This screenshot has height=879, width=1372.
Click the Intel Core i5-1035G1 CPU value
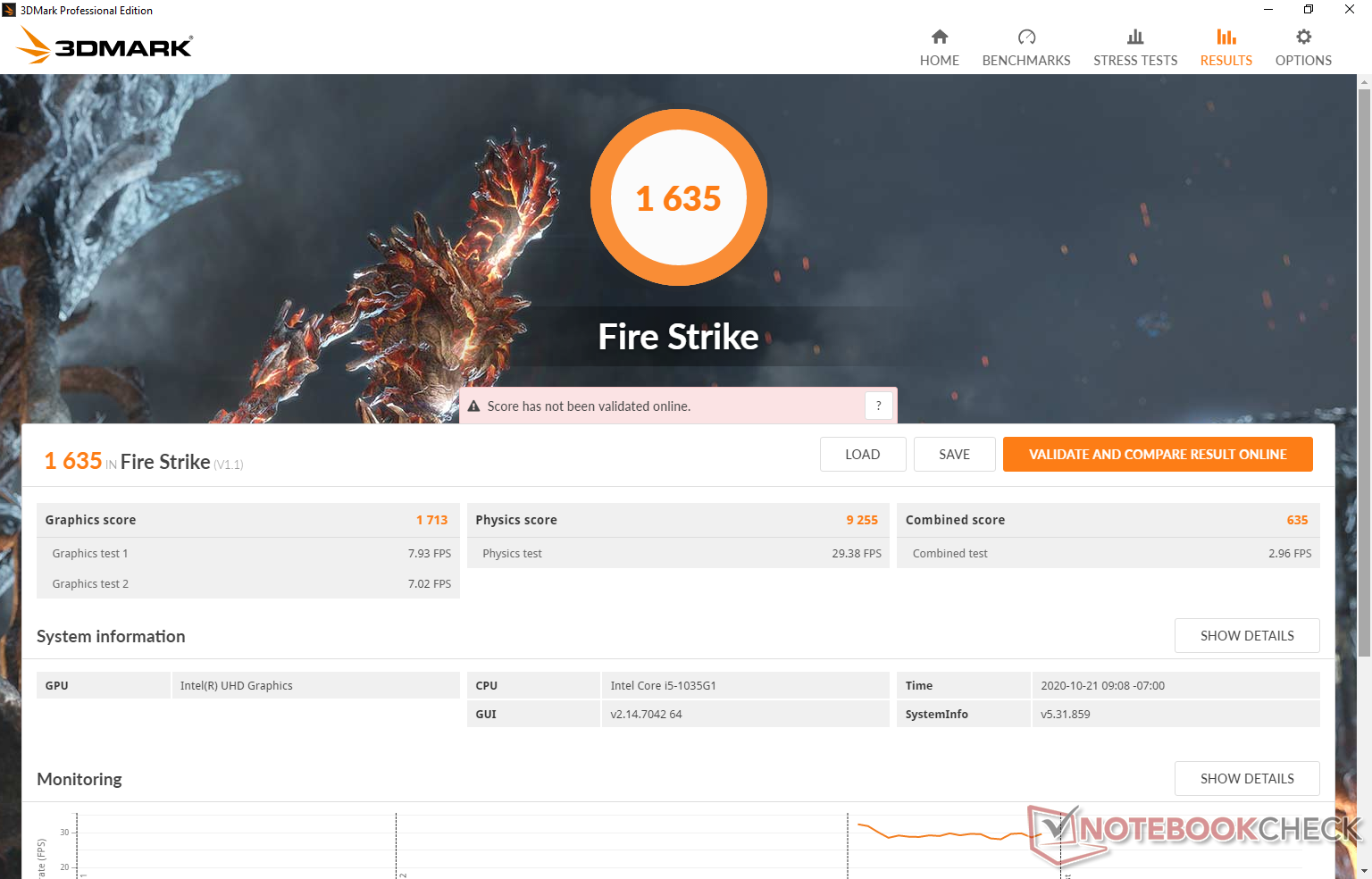click(x=664, y=685)
